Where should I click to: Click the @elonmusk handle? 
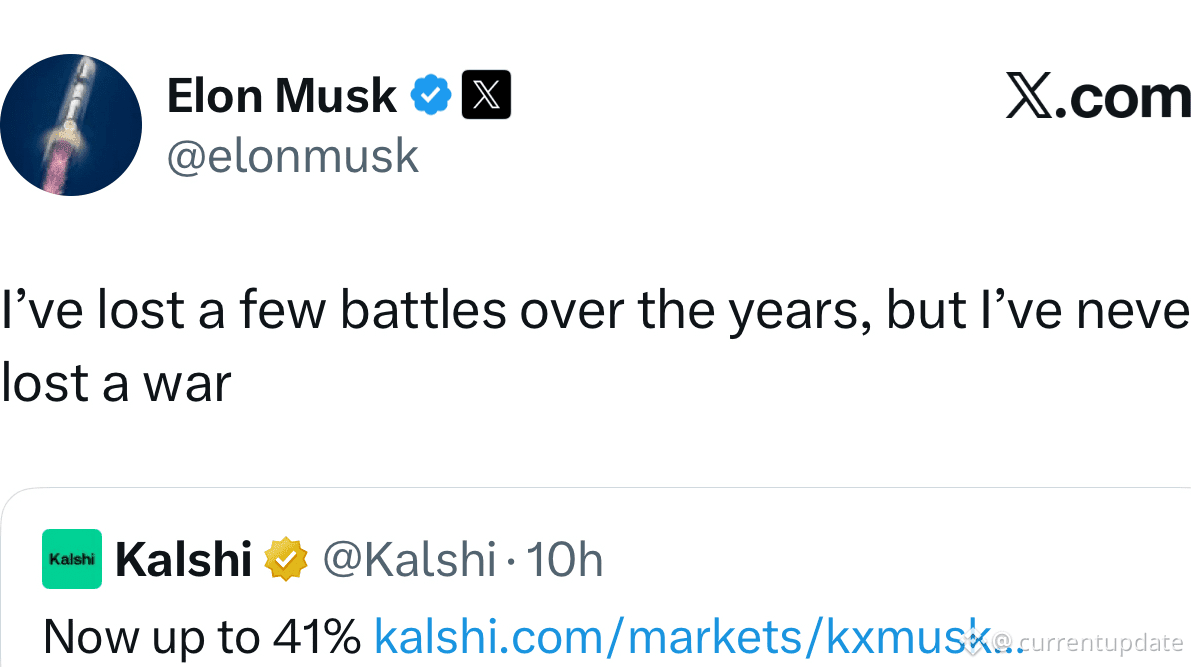point(293,156)
